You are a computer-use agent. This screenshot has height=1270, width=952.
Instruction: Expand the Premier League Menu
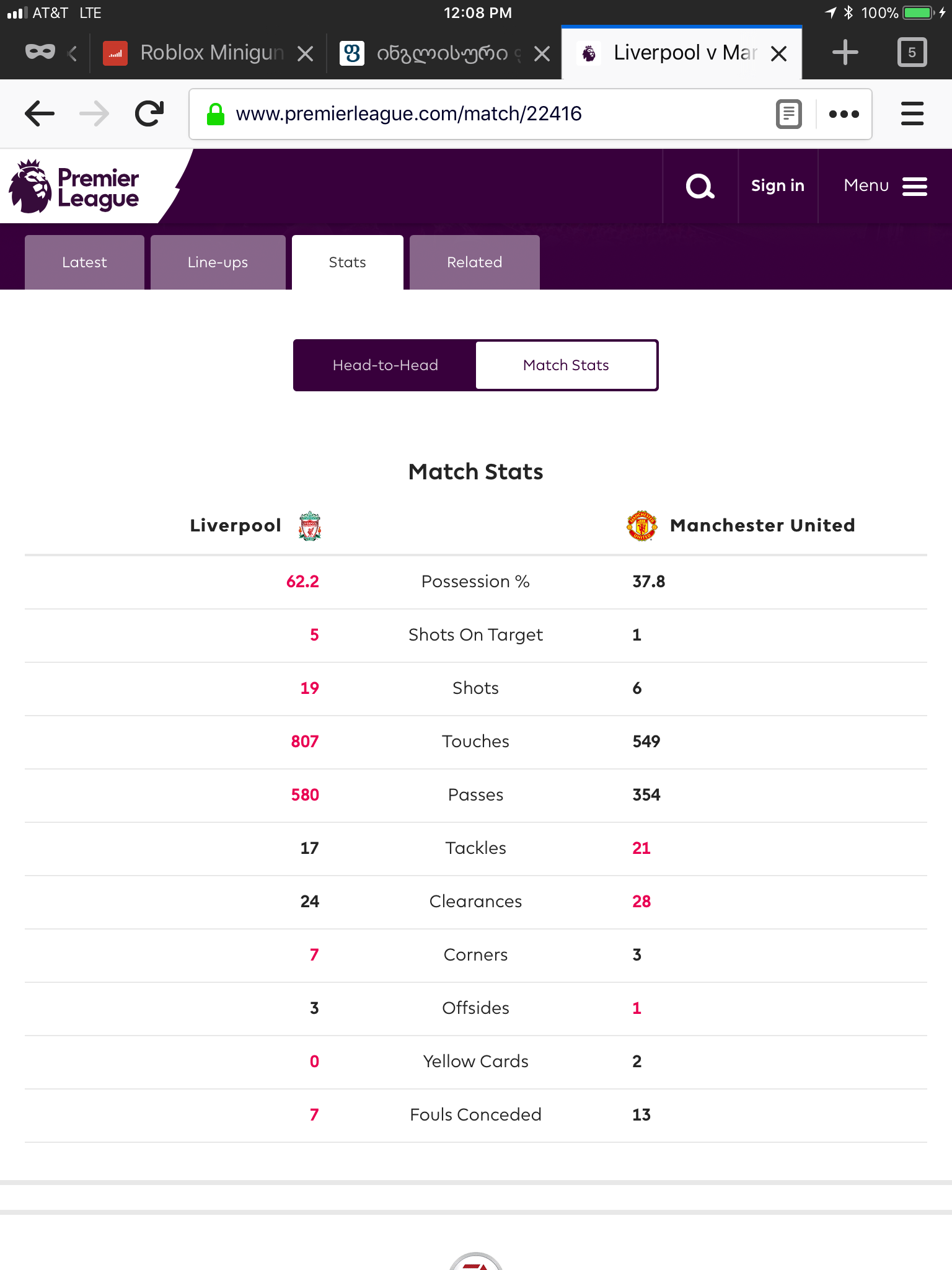pos(885,186)
